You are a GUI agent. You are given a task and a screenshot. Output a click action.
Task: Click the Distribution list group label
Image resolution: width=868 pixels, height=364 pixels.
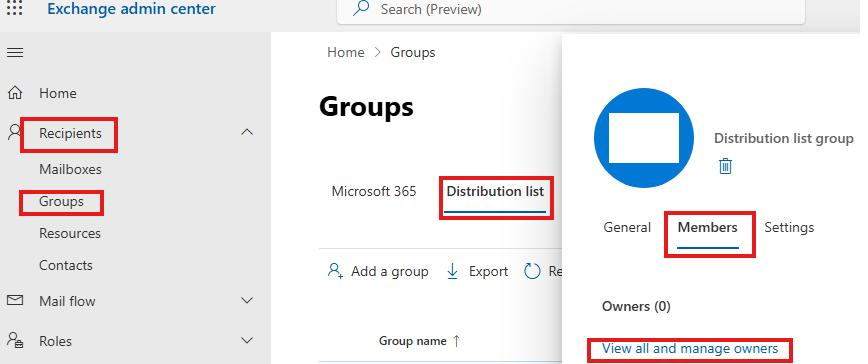point(783,138)
